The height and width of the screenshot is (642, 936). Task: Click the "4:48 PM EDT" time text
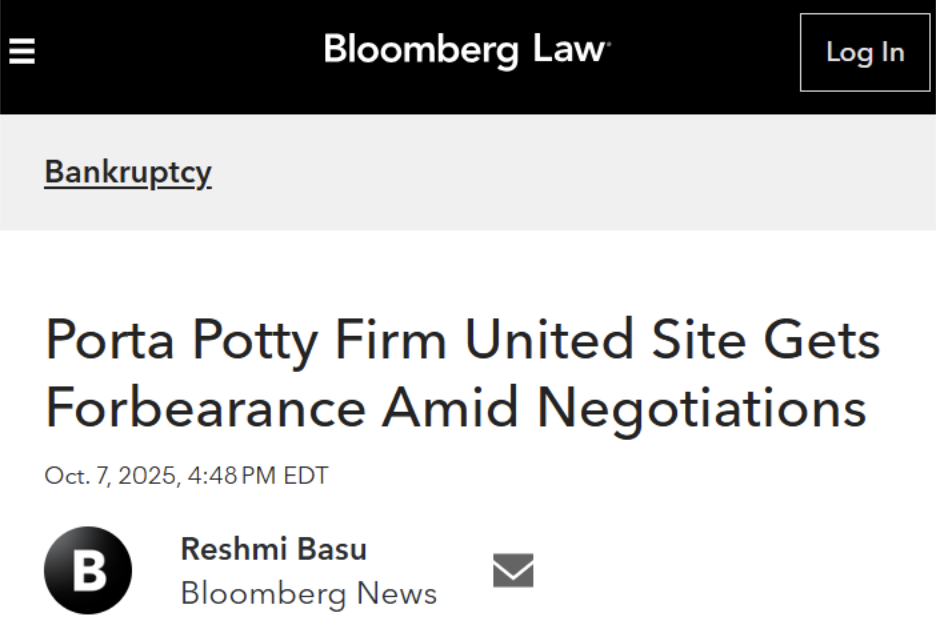(x=257, y=476)
